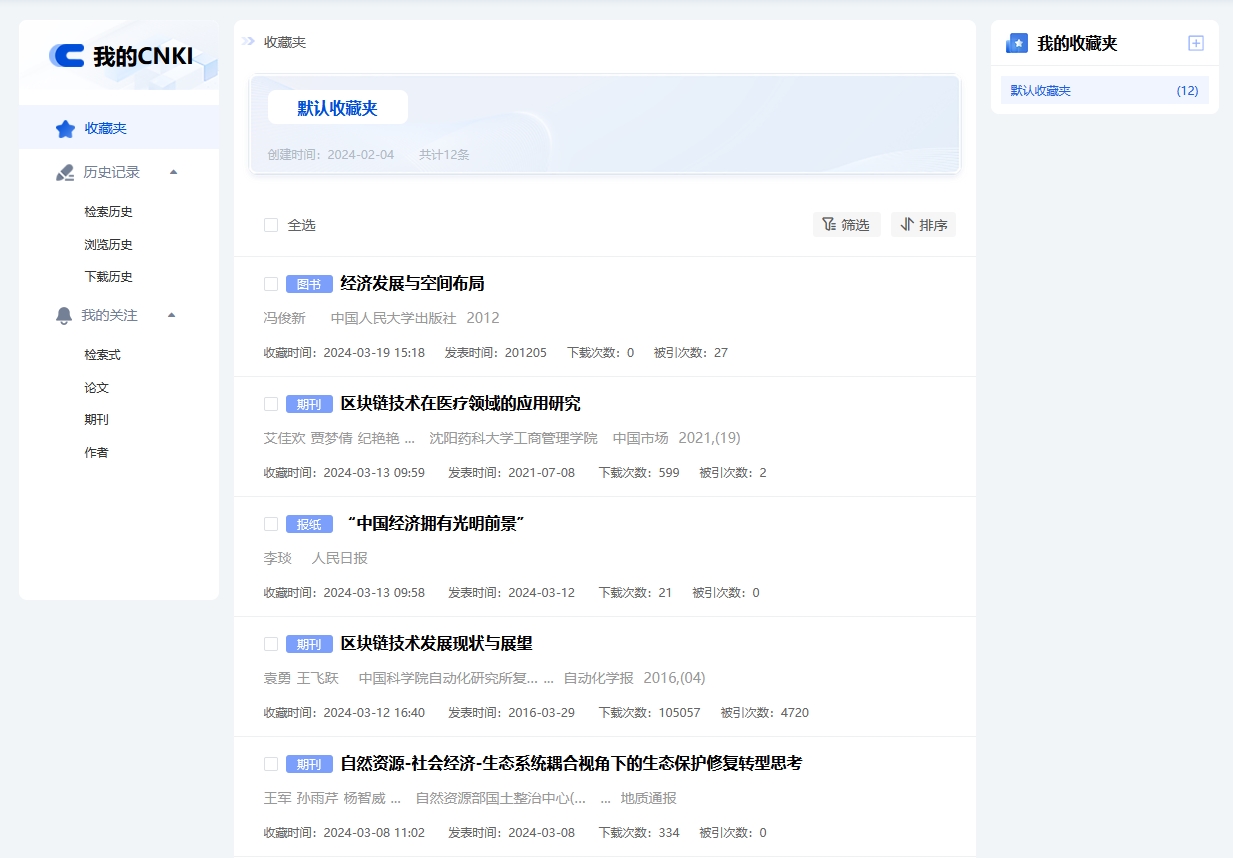Select checkbox for 区块链技术发展现状与展望

pos(271,644)
